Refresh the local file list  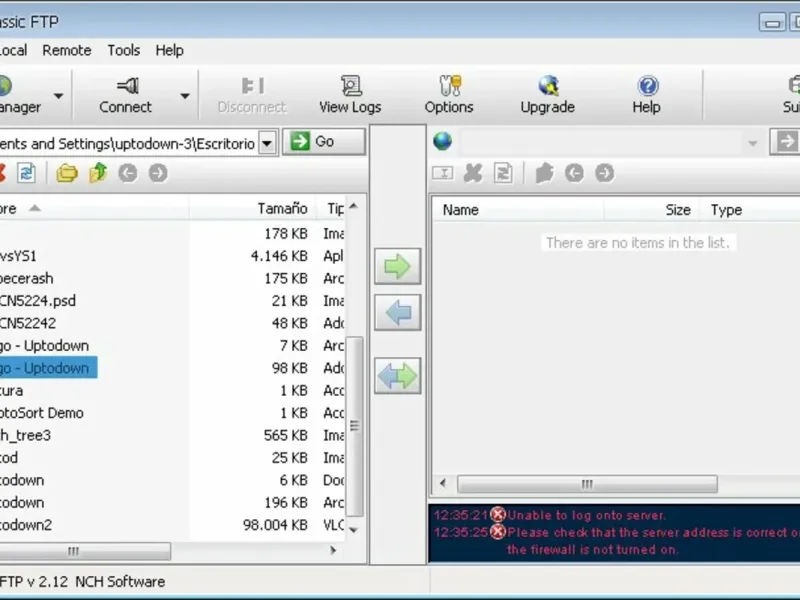click(26, 173)
